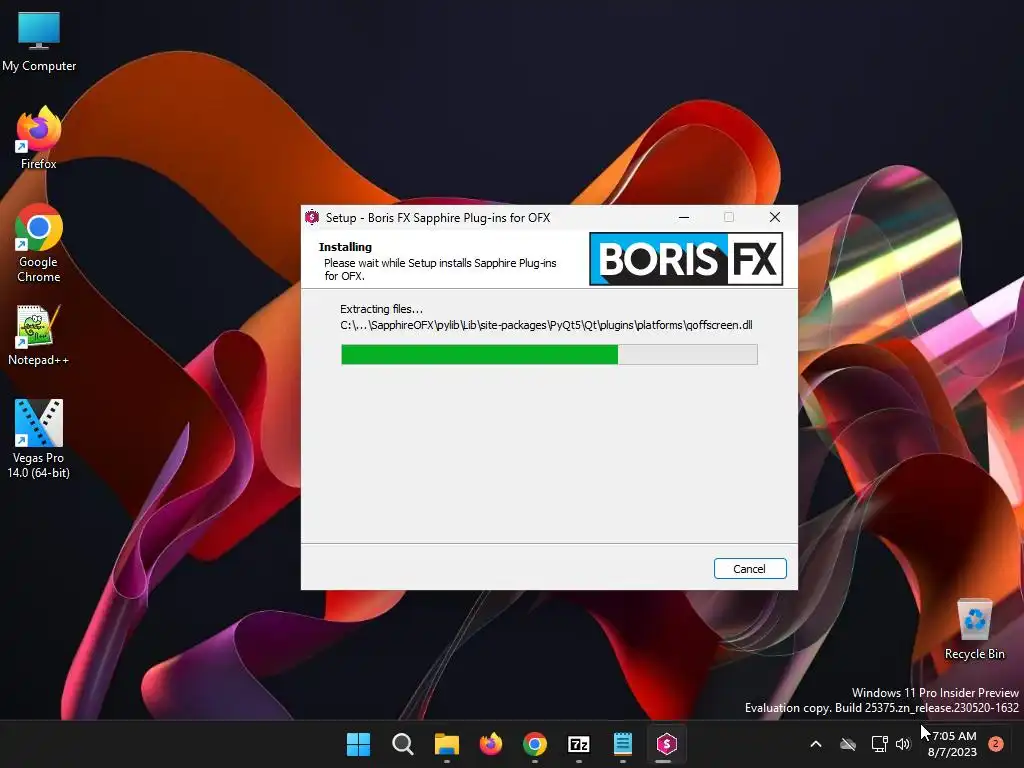Switch to Chrome in the taskbar
The image size is (1024, 768).
pyautogui.click(x=535, y=744)
